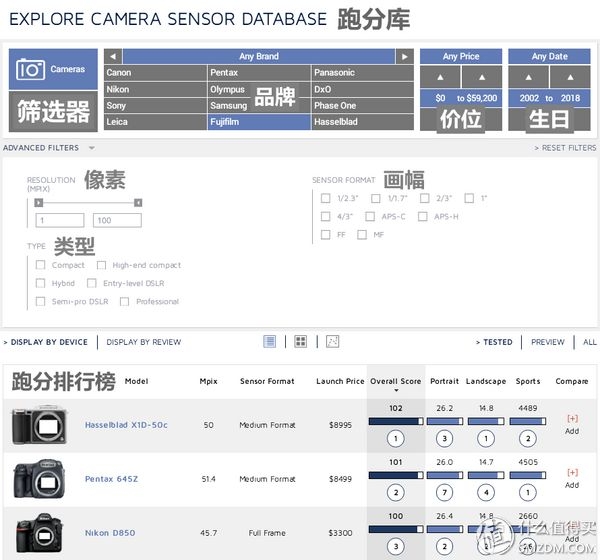Viewport: 600px width, 560px height.
Task: Check the 1/1.7" sensor format checkbox
Action: click(376, 198)
